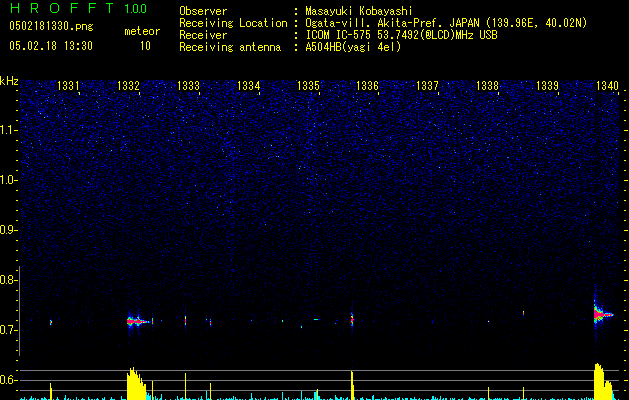Click the 0.9 kHz axis label
Screen dimensions: 629x400
[9, 230]
